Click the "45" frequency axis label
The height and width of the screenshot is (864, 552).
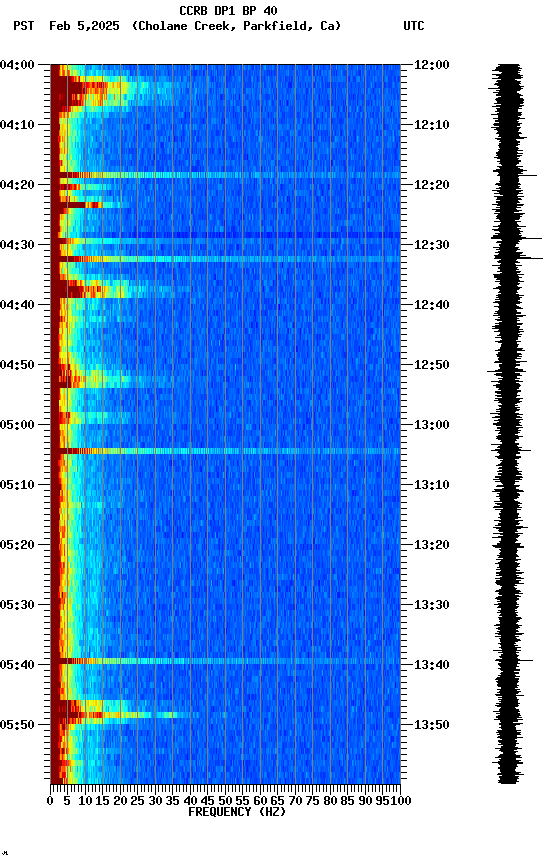coord(208,802)
